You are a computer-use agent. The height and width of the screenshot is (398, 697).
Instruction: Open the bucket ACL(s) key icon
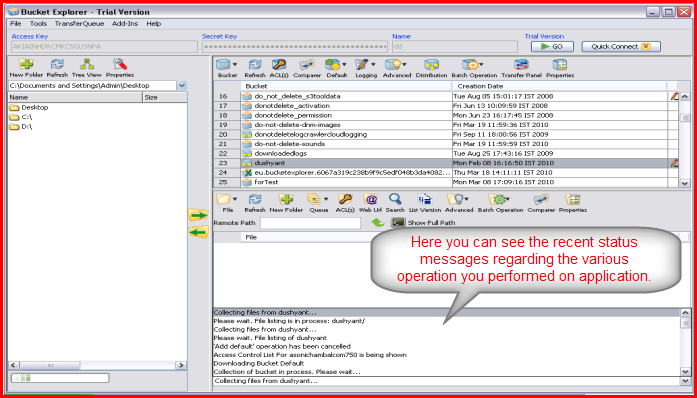[x=279, y=65]
